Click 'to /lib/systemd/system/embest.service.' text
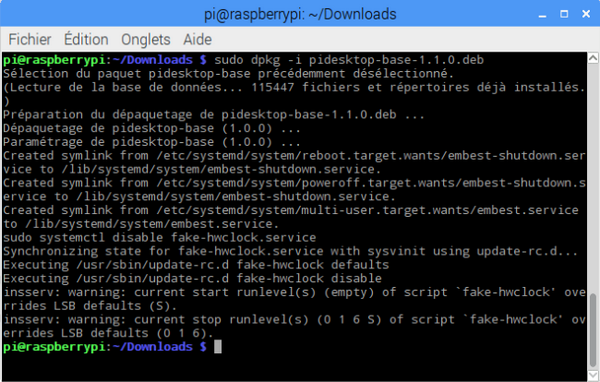Screen dimensions: 600x382 point(141,224)
